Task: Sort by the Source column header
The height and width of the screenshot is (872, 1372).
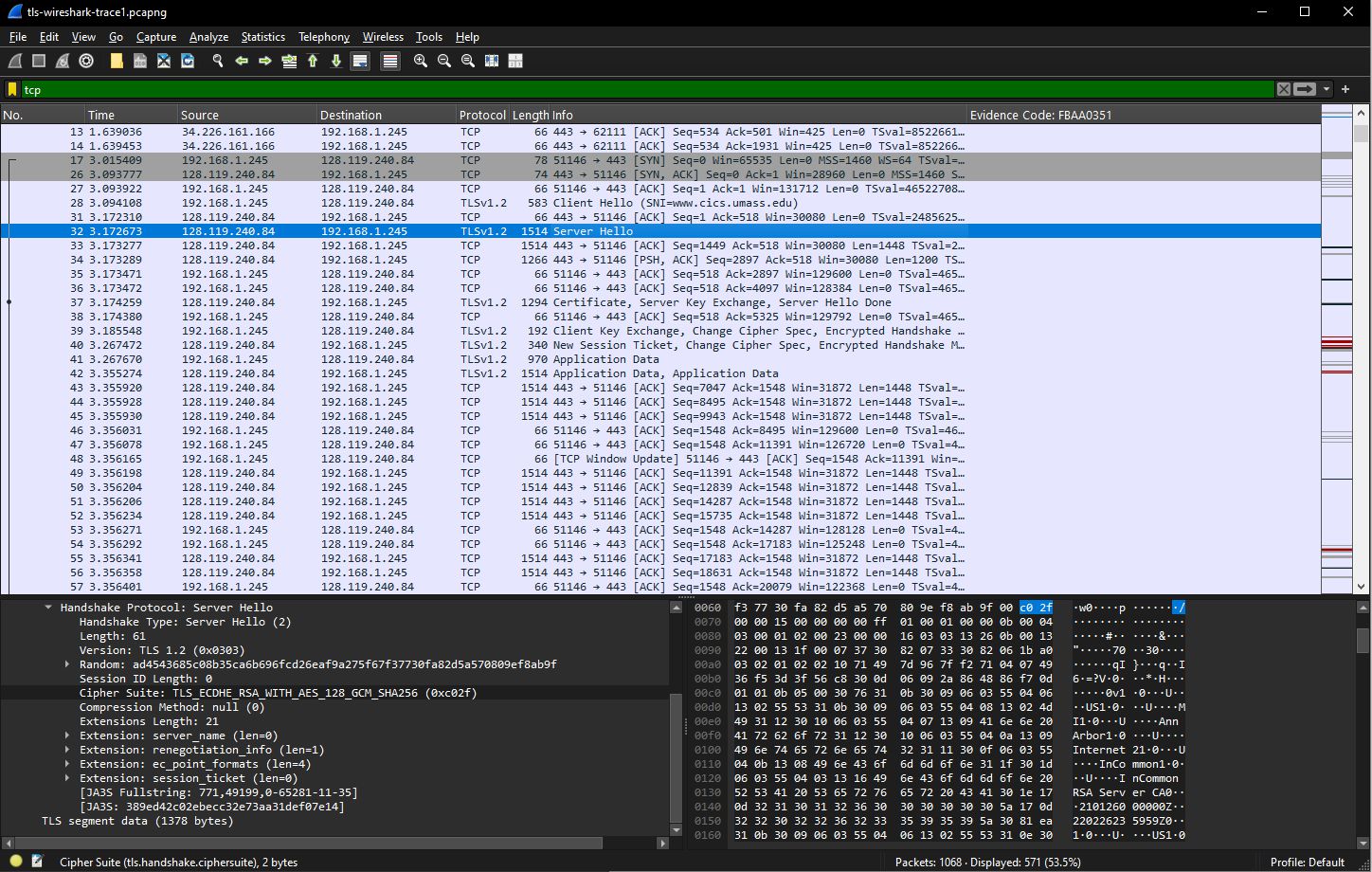Action: coord(247,115)
